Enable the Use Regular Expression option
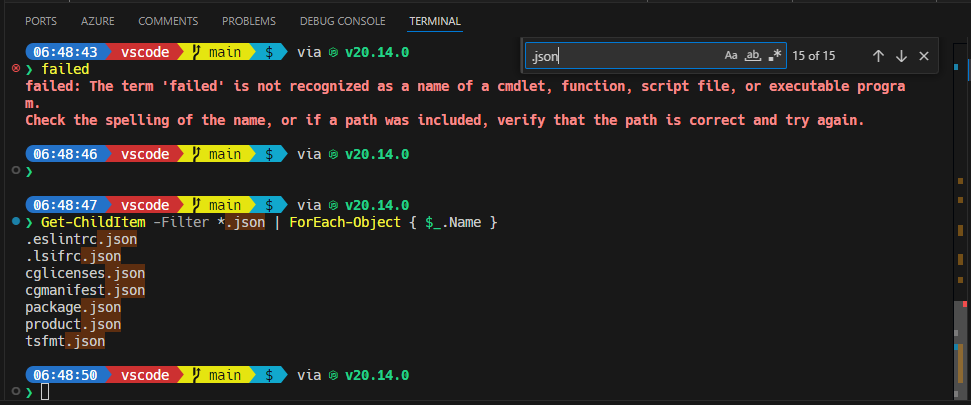The height and width of the screenshot is (405, 971). point(775,56)
